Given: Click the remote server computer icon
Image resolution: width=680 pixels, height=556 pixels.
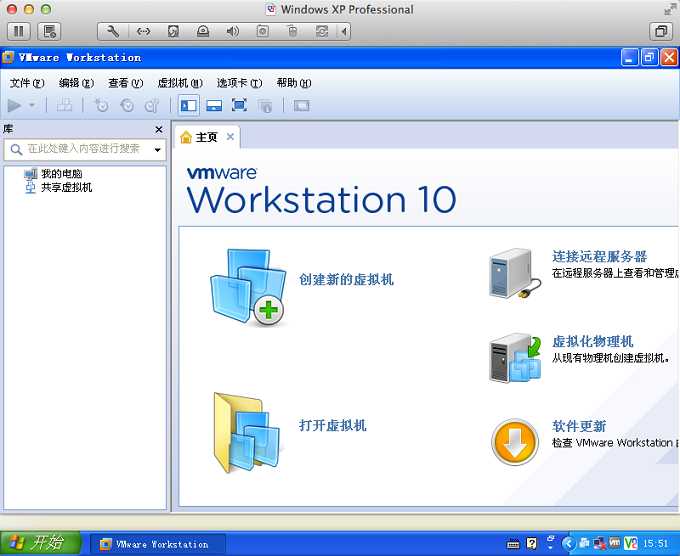Looking at the screenshot, I should [x=515, y=273].
